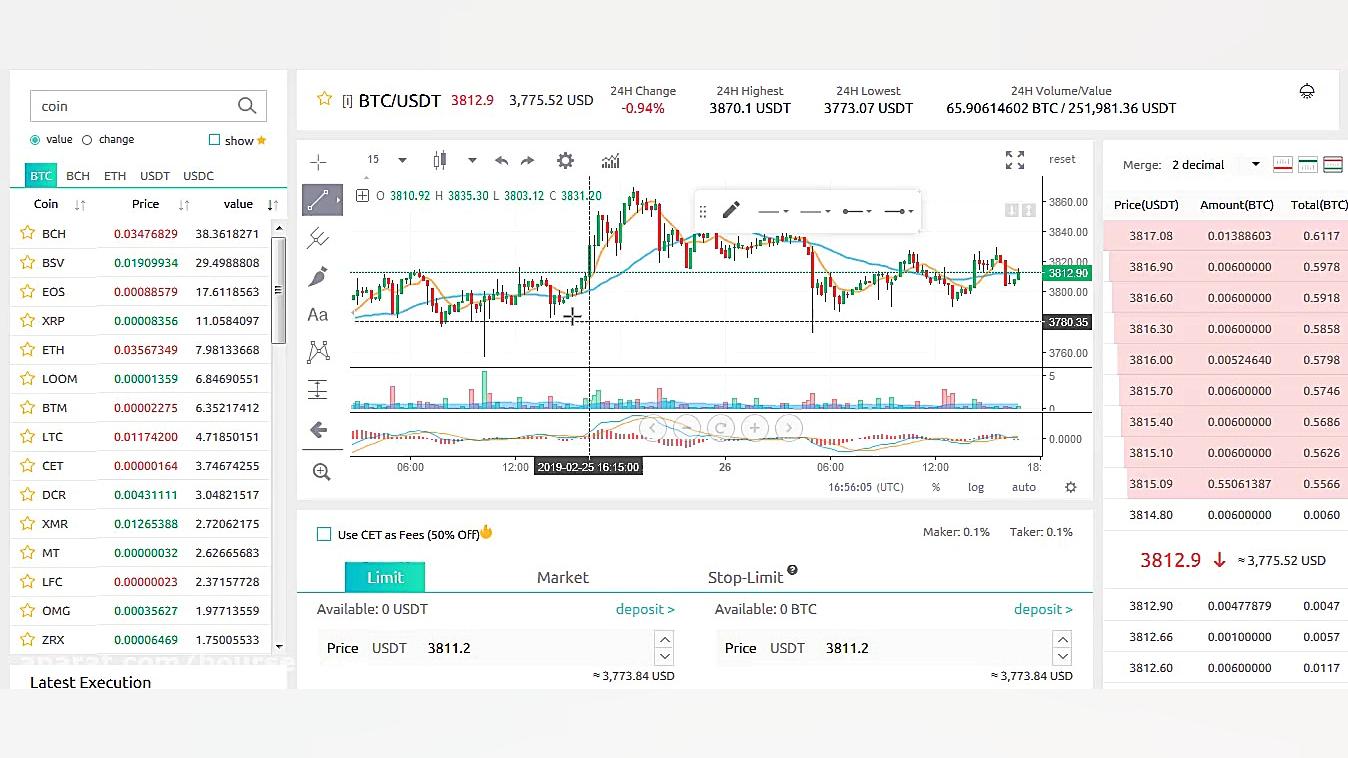Viewport: 1348px width, 758px height.
Task: Click the pencil icon in line toolbar
Action: 731,210
